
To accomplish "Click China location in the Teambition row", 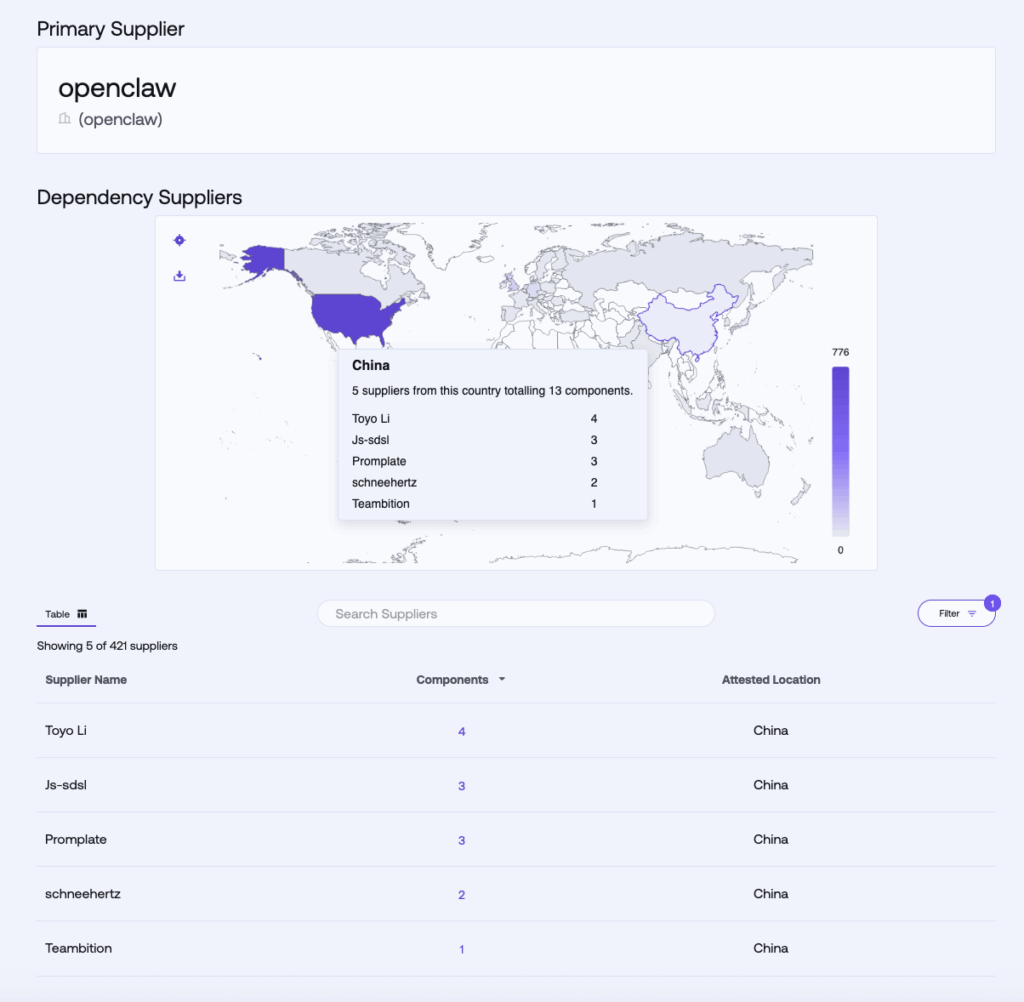I will (x=771, y=948).
